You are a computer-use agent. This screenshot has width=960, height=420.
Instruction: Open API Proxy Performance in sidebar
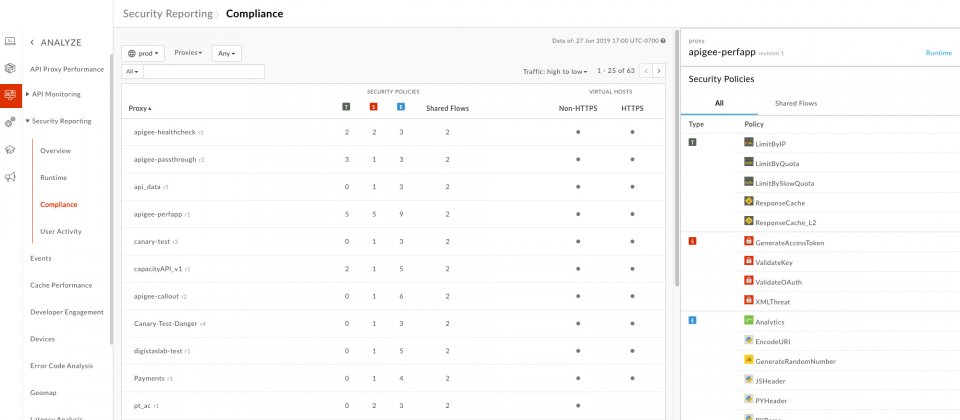(x=67, y=69)
